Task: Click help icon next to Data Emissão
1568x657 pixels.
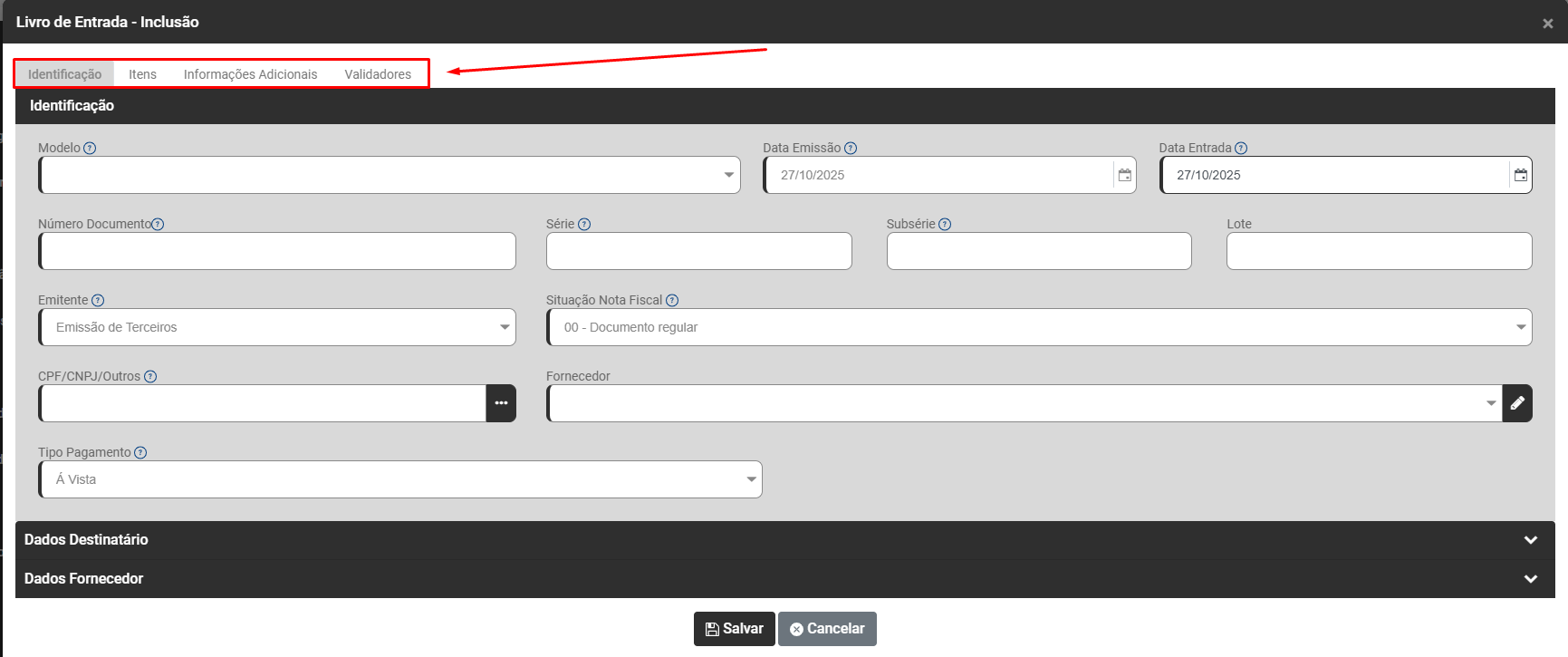Action: click(851, 148)
